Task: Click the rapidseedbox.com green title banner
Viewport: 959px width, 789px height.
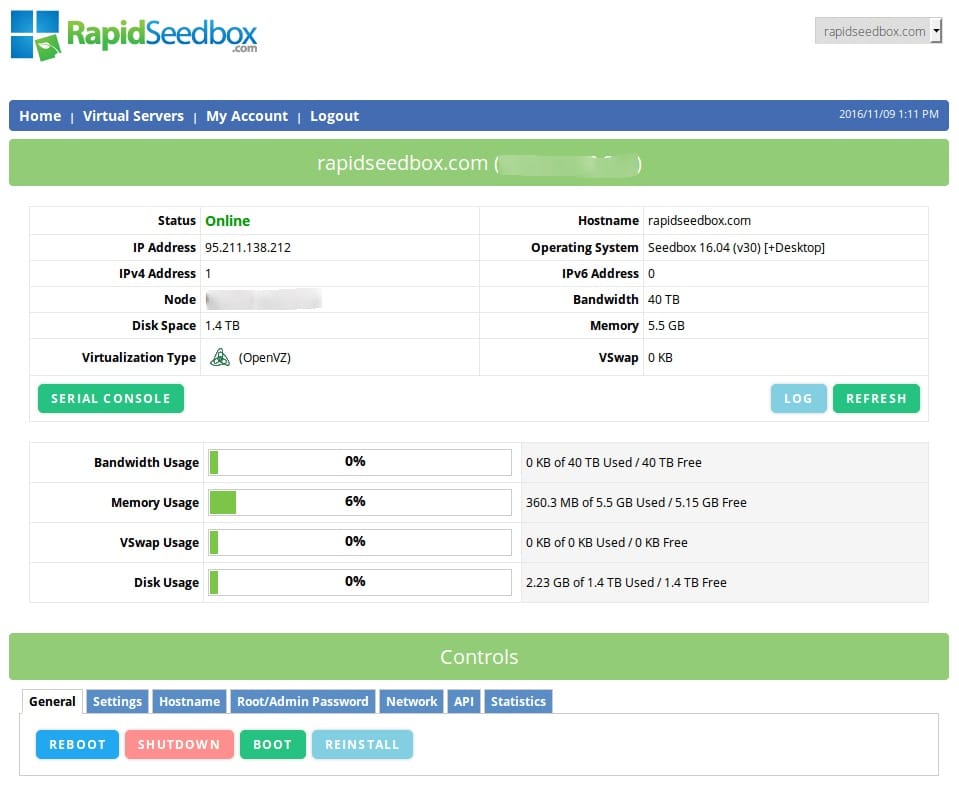Action: pos(479,163)
